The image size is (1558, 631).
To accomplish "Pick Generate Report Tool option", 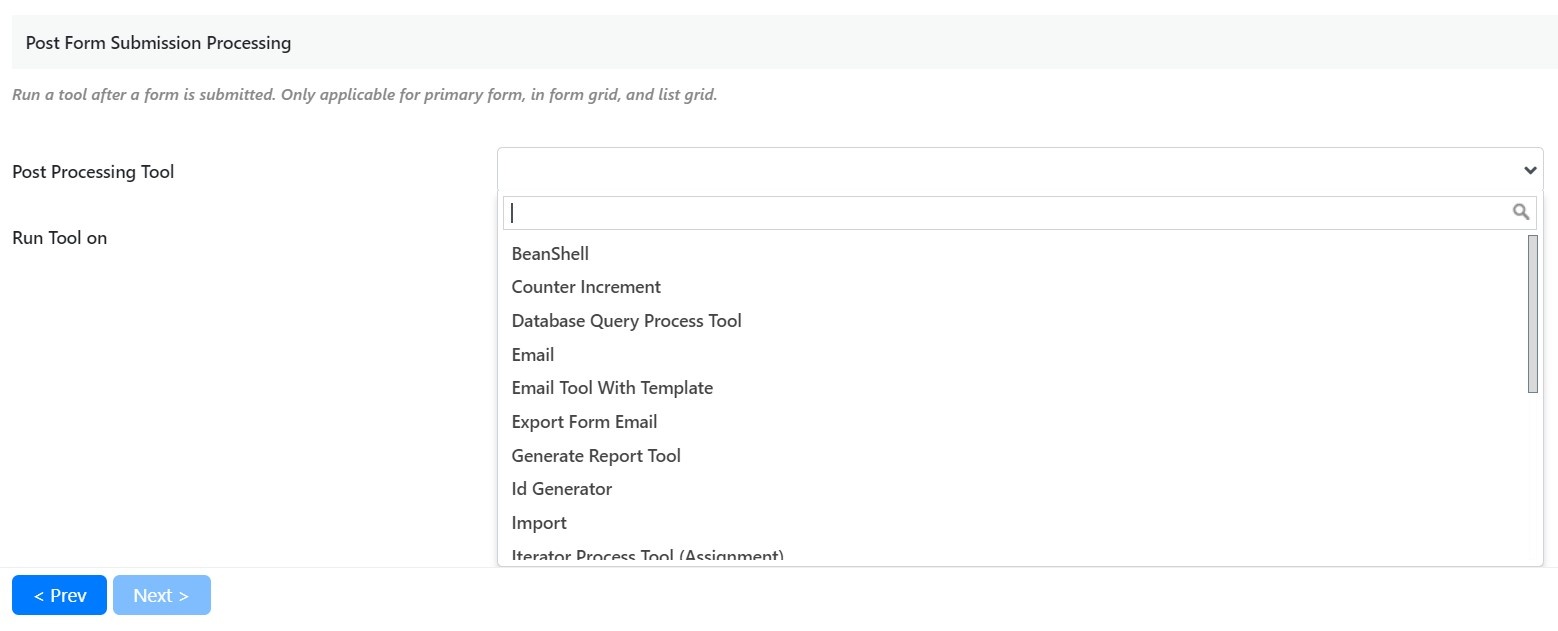I will pyautogui.click(x=596, y=456).
